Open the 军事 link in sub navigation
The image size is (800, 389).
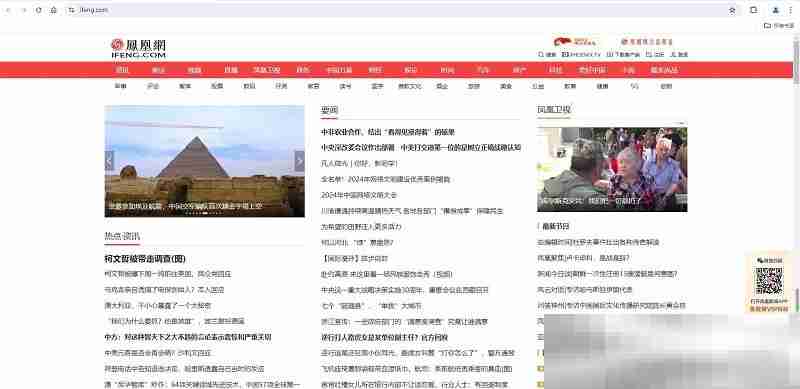120,86
